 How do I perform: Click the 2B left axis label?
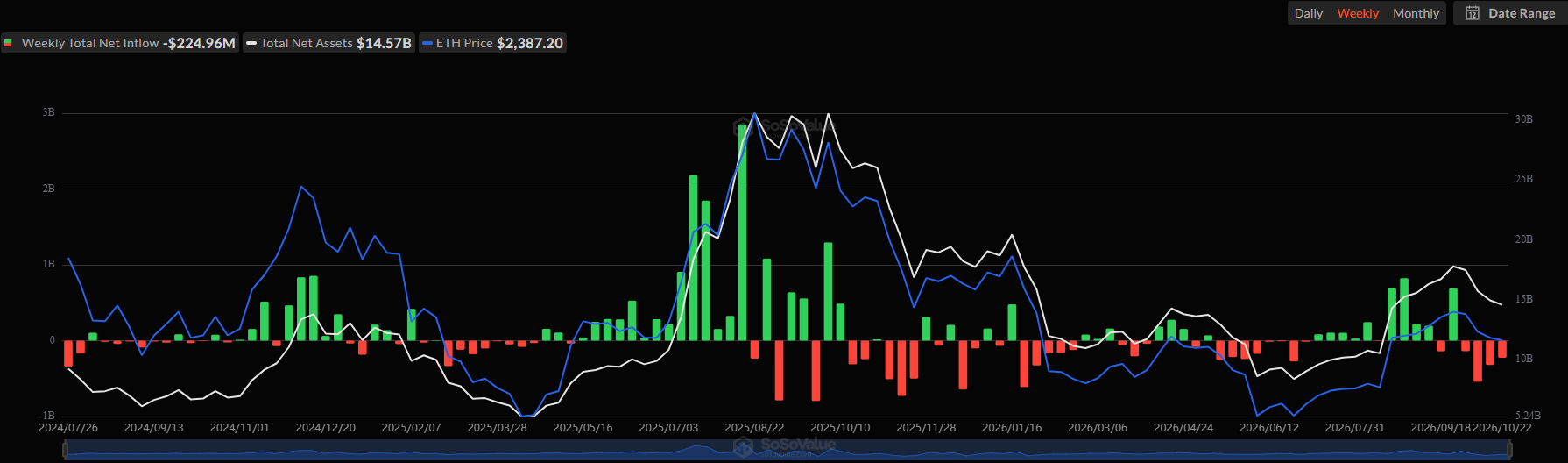(49, 189)
